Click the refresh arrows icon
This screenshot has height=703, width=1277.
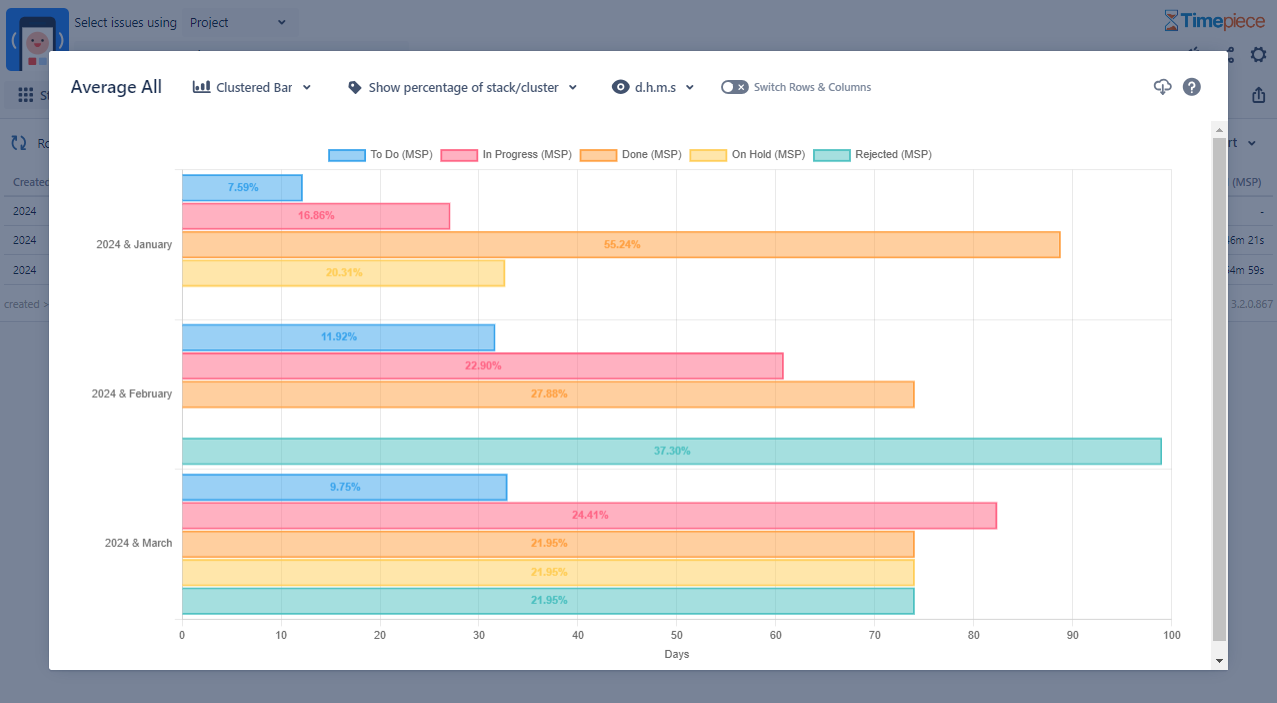tap(19, 143)
